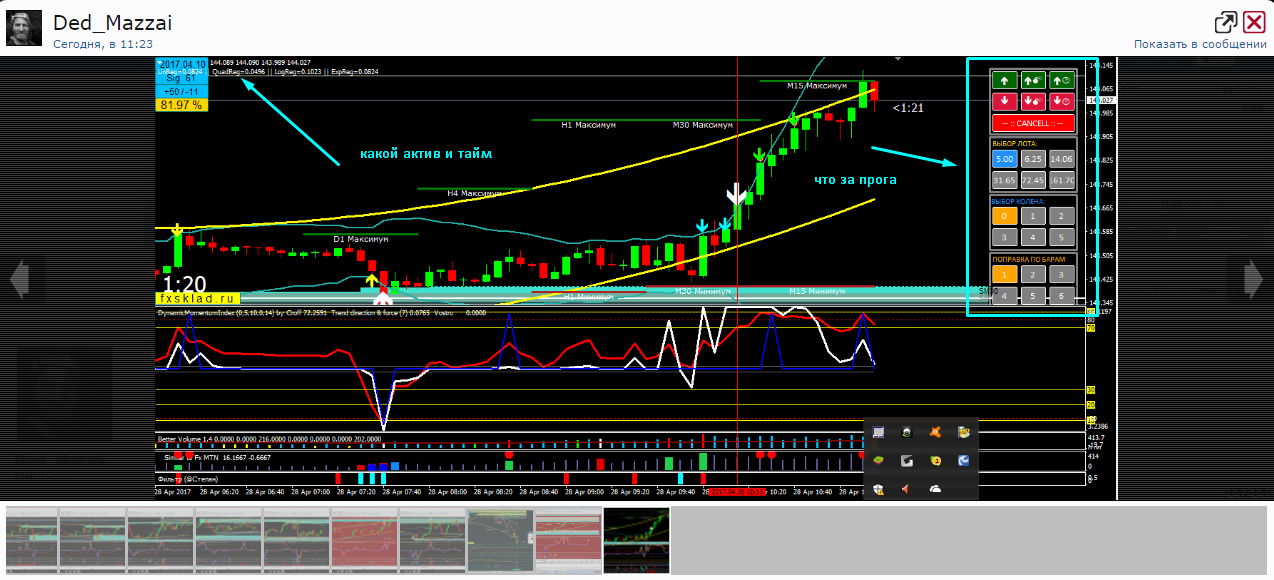
Task: Click the green plain up-arrow buy button
Action: [1005, 80]
